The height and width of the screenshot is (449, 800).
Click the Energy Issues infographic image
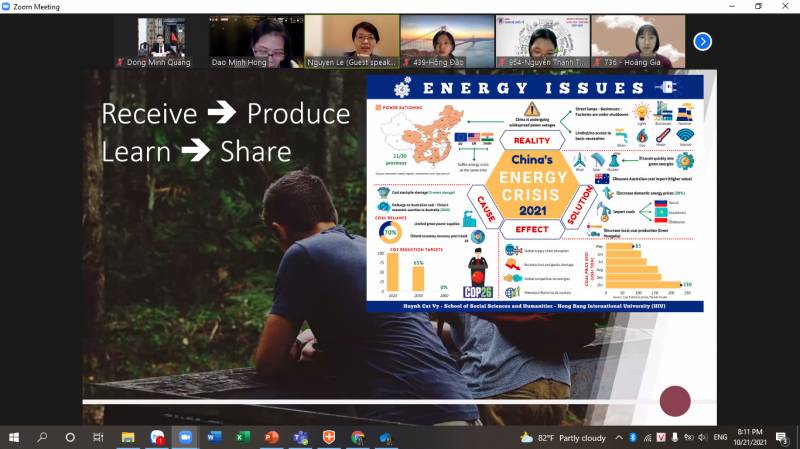click(535, 193)
